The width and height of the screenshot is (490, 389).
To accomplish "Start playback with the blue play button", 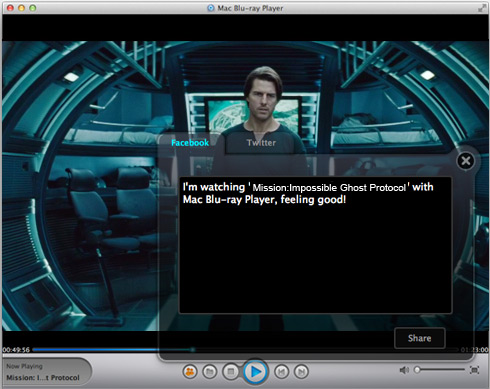I will (255, 371).
